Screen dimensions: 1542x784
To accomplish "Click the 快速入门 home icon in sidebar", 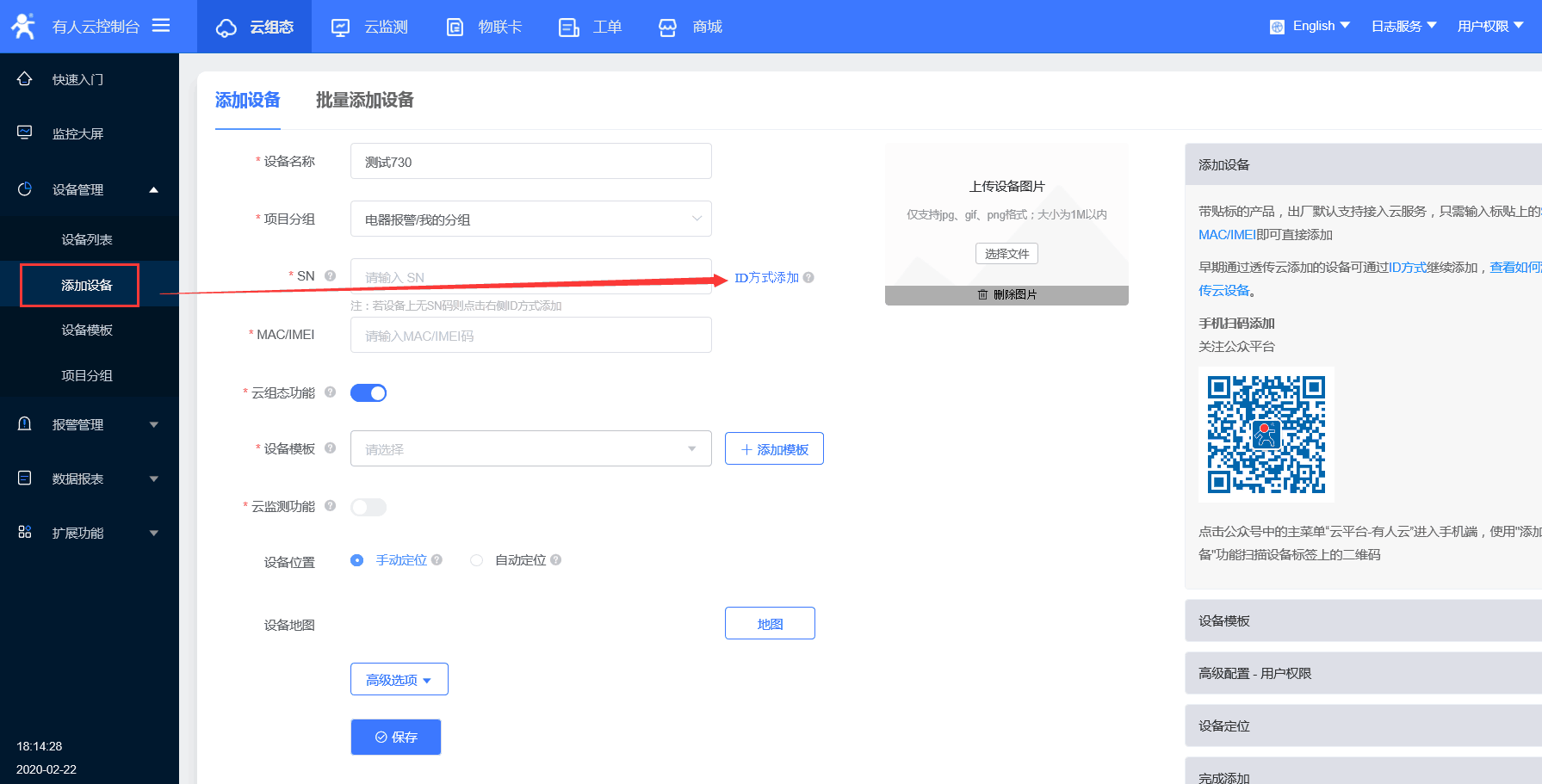I will coord(25,79).
